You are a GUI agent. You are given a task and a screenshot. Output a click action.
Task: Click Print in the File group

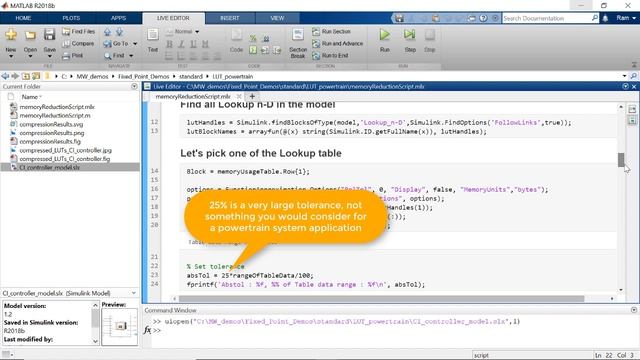point(73,56)
